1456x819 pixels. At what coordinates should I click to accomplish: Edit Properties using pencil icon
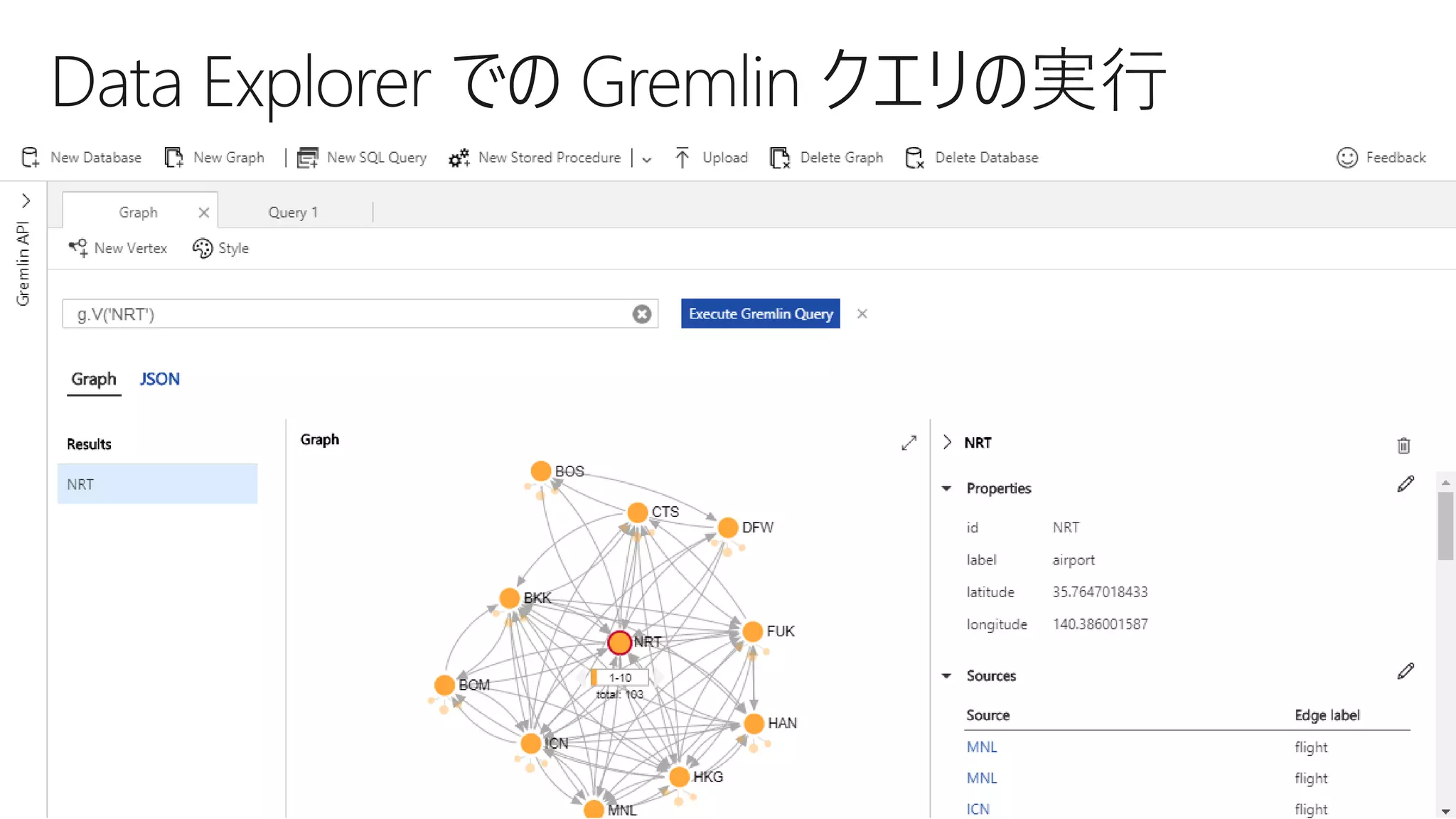[x=1406, y=484]
